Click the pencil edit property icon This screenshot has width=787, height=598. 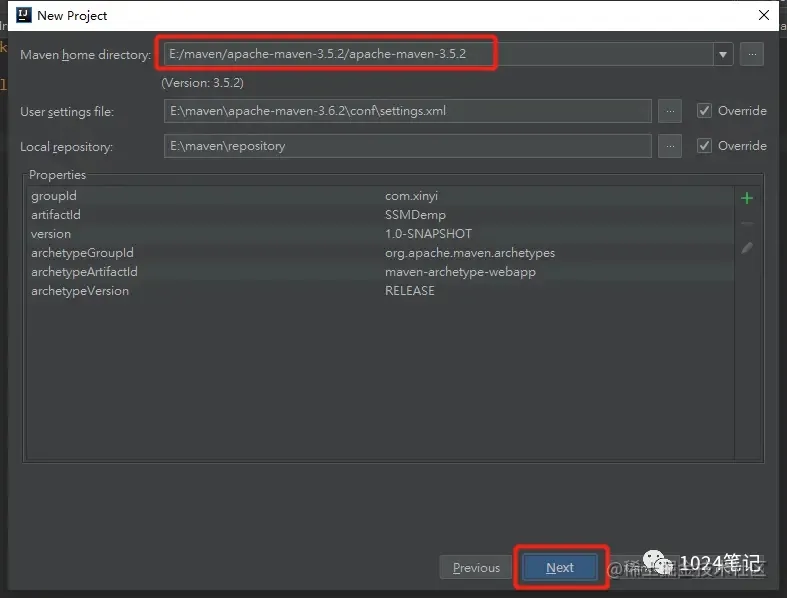[746, 248]
